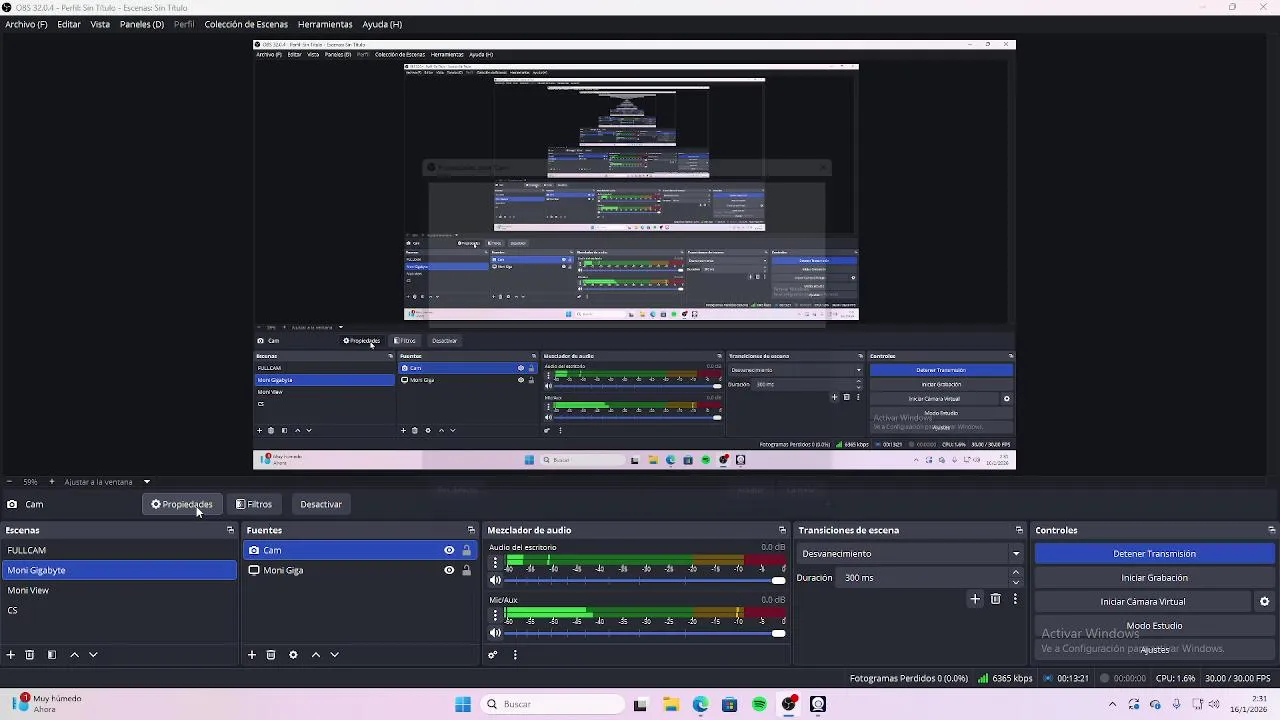Click Propiedades button for Cam
The image size is (1280, 720).
tap(182, 504)
